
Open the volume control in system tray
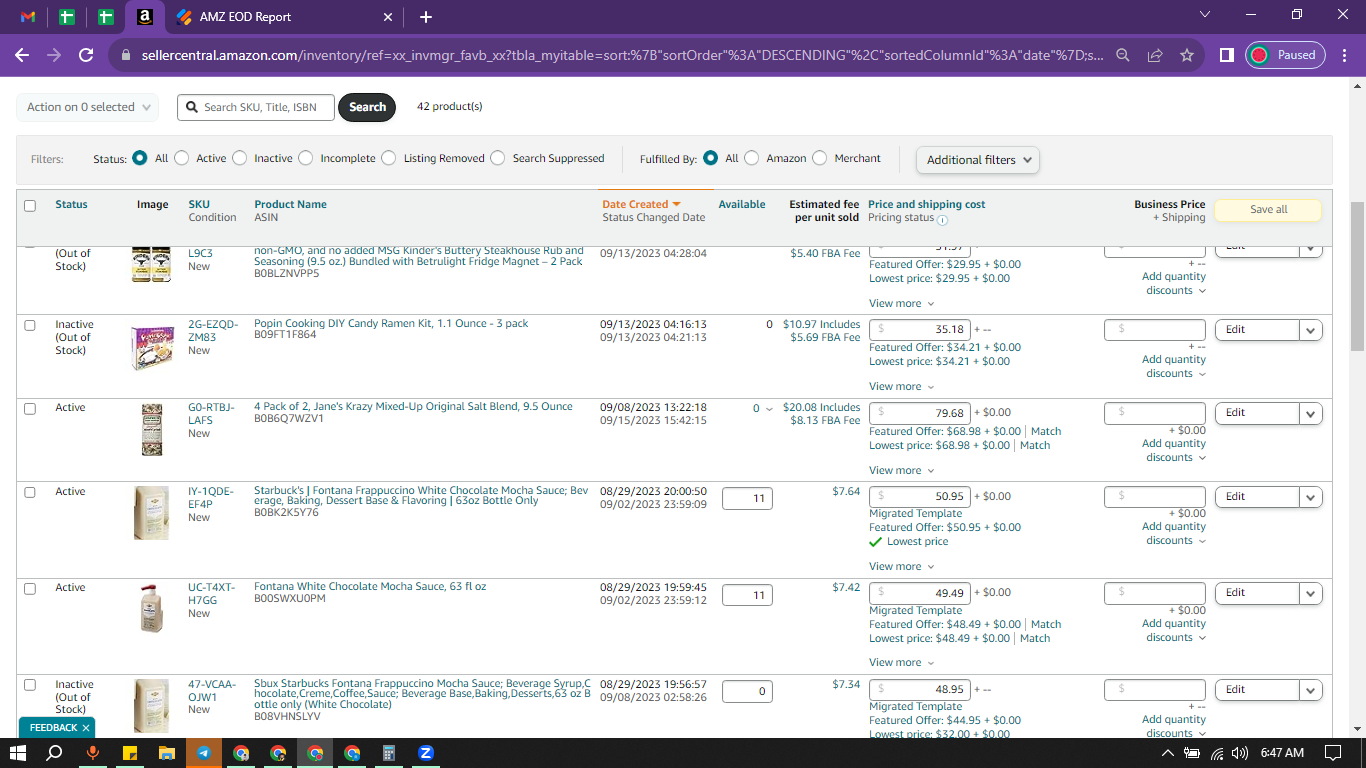pyautogui.click(x=1240, y=753)
